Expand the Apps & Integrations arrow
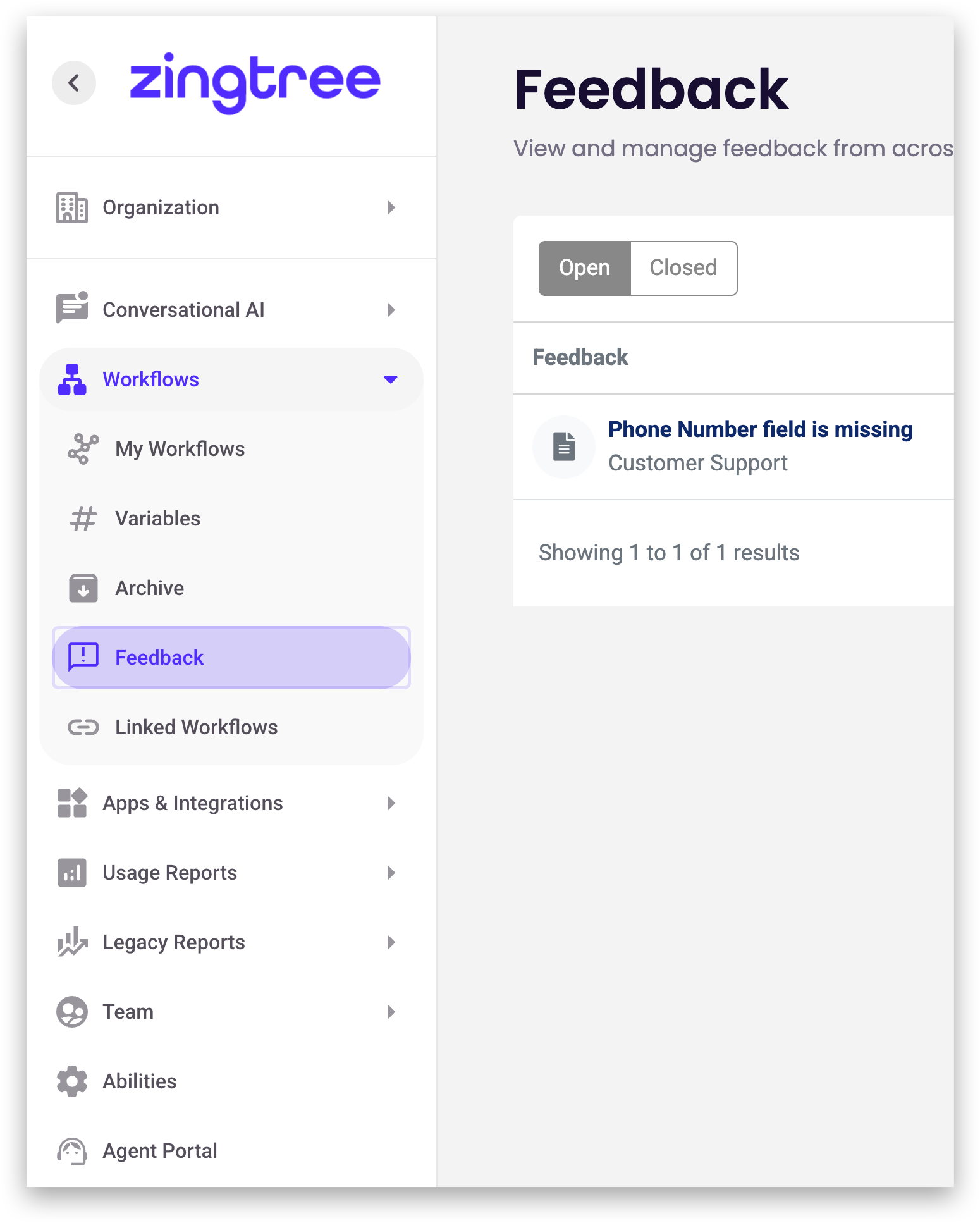Image resolution: width=980 pixels, height=1223 pixels. [x=391, y=803]
